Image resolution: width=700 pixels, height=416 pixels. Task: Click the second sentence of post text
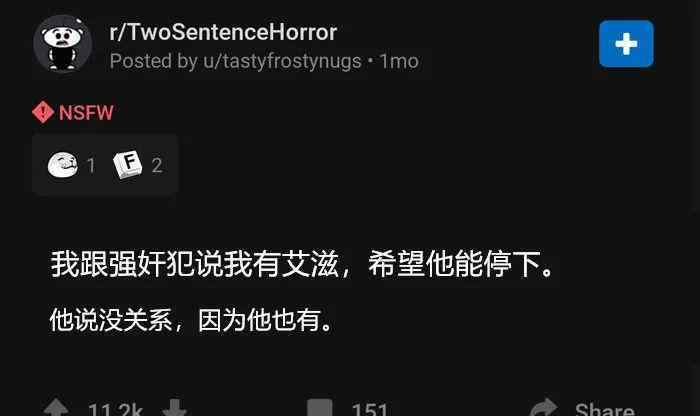tap(192, 320)
